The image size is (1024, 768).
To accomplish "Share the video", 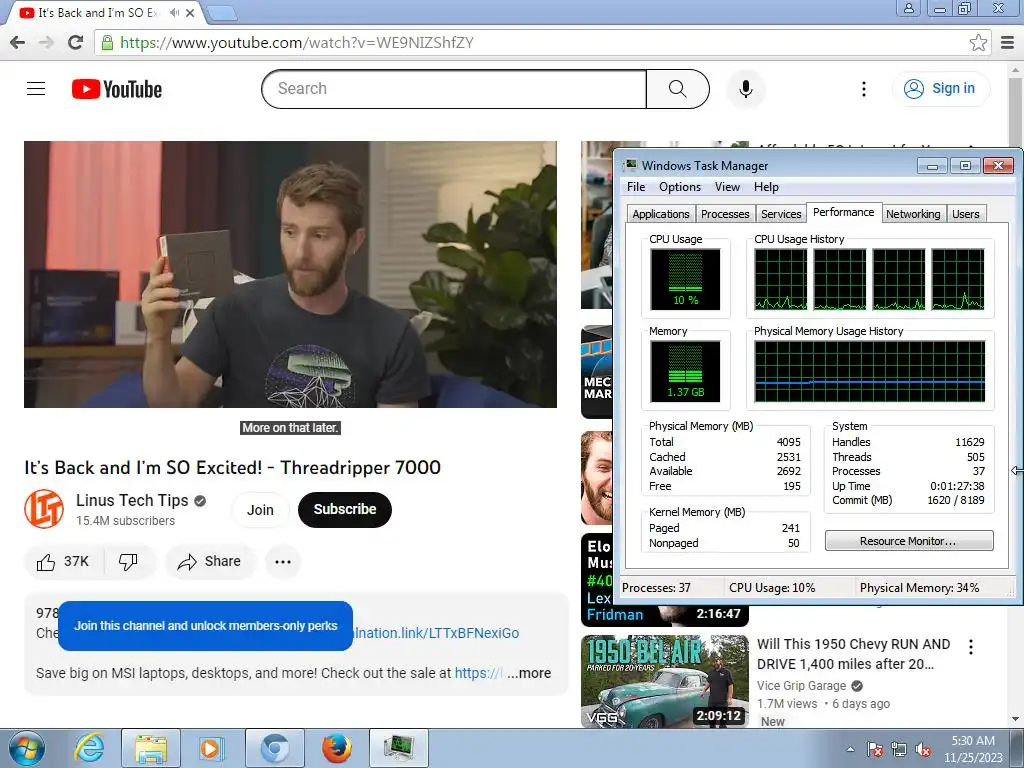I will (210, 562).
